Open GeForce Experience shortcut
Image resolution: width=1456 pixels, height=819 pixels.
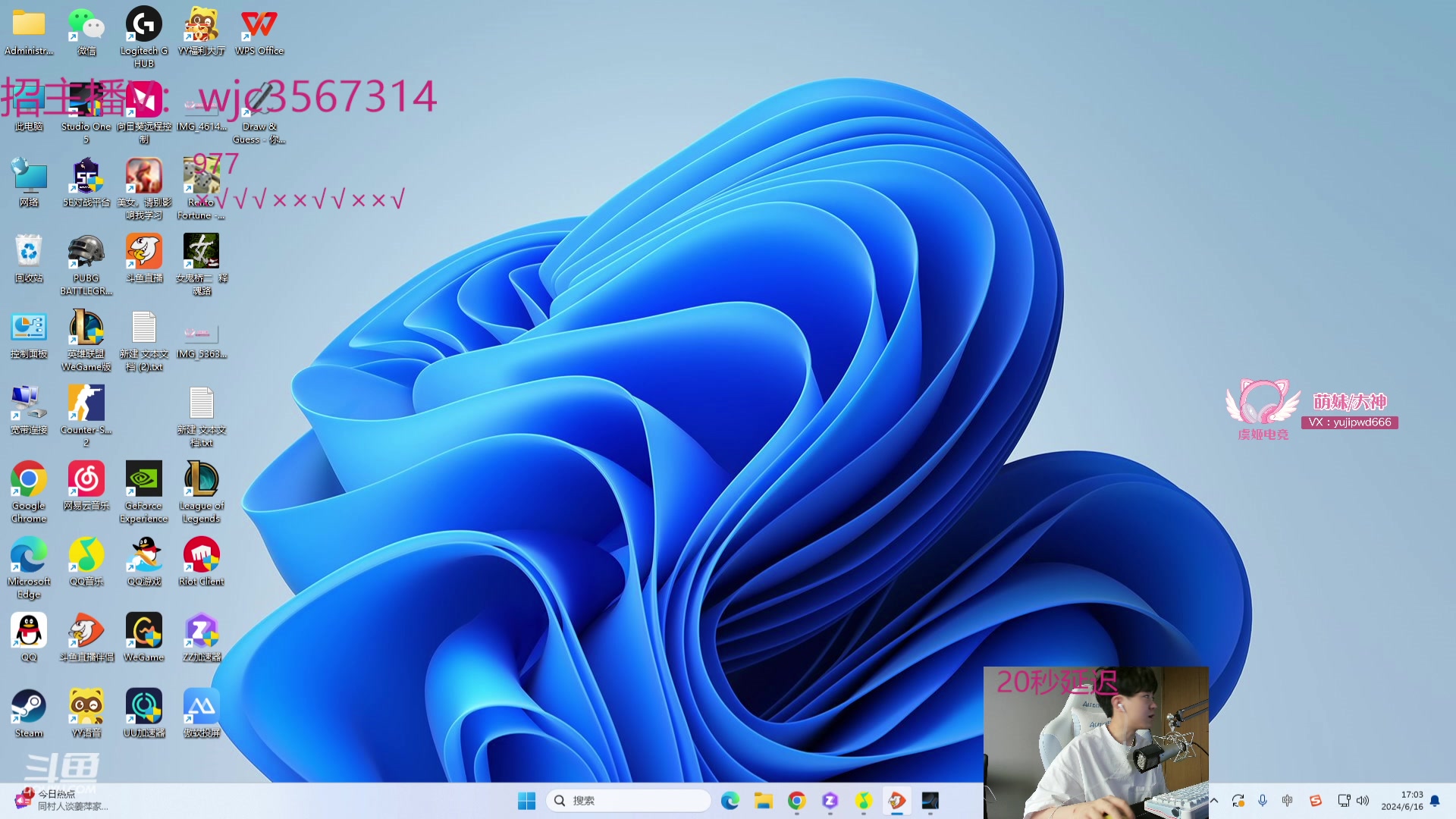tap(144, 492)
